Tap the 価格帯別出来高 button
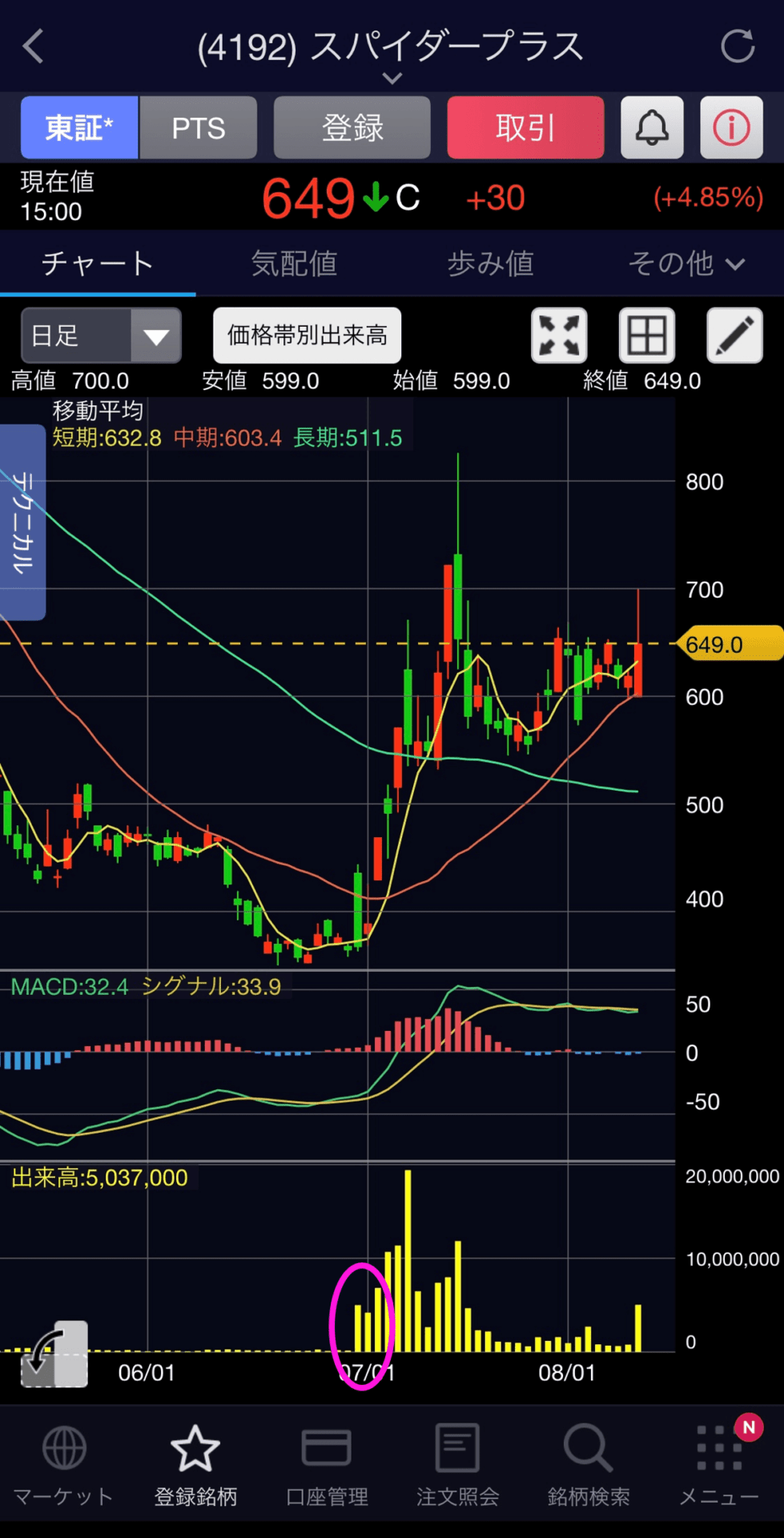Viewport: 784px width, 1538px height. click(308, 335)
